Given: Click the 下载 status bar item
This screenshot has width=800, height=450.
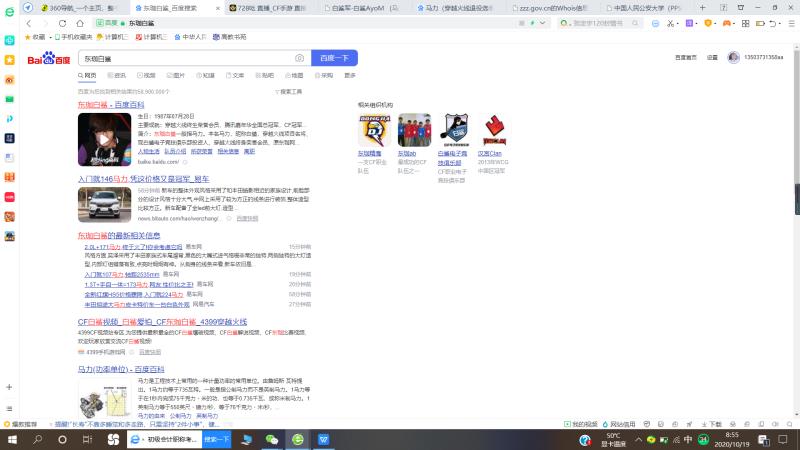Looking at the screenshot, I should click(x=712, y=424).
